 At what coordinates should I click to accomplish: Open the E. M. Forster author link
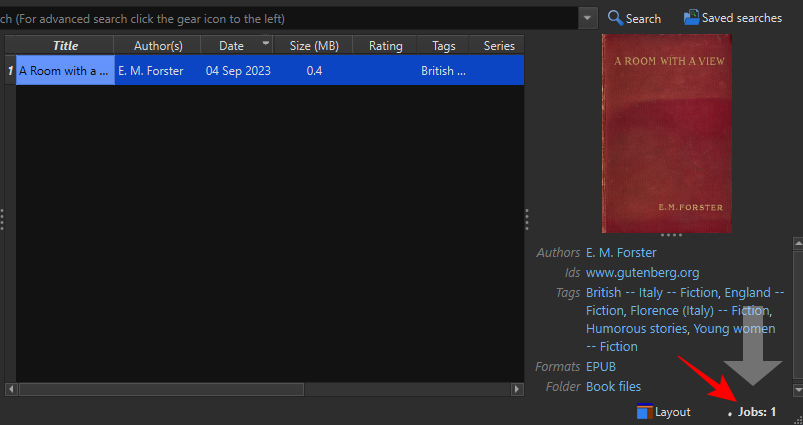[x=621, y=253]
